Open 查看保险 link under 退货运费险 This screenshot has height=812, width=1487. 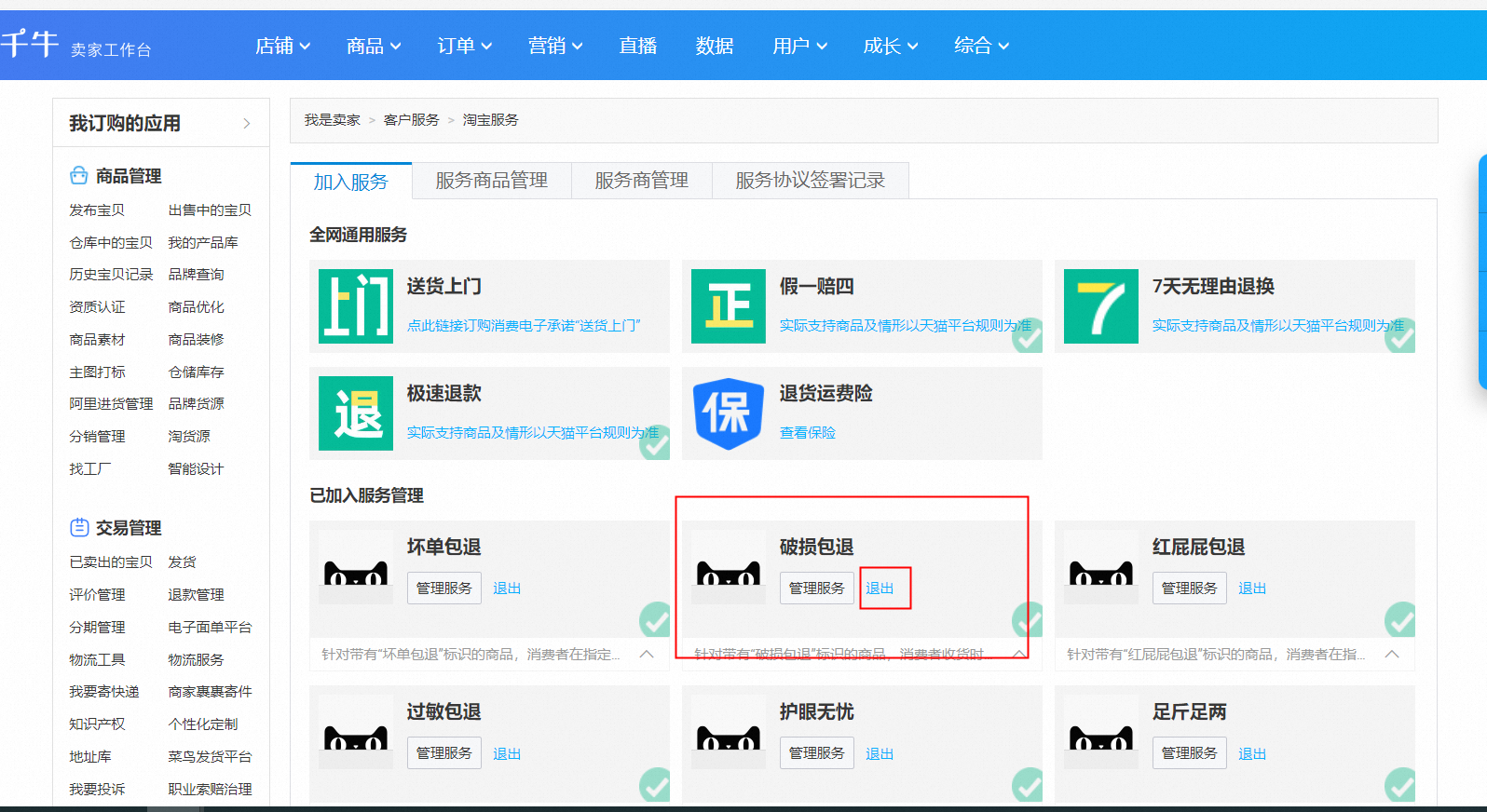click(x=808, y=433)
